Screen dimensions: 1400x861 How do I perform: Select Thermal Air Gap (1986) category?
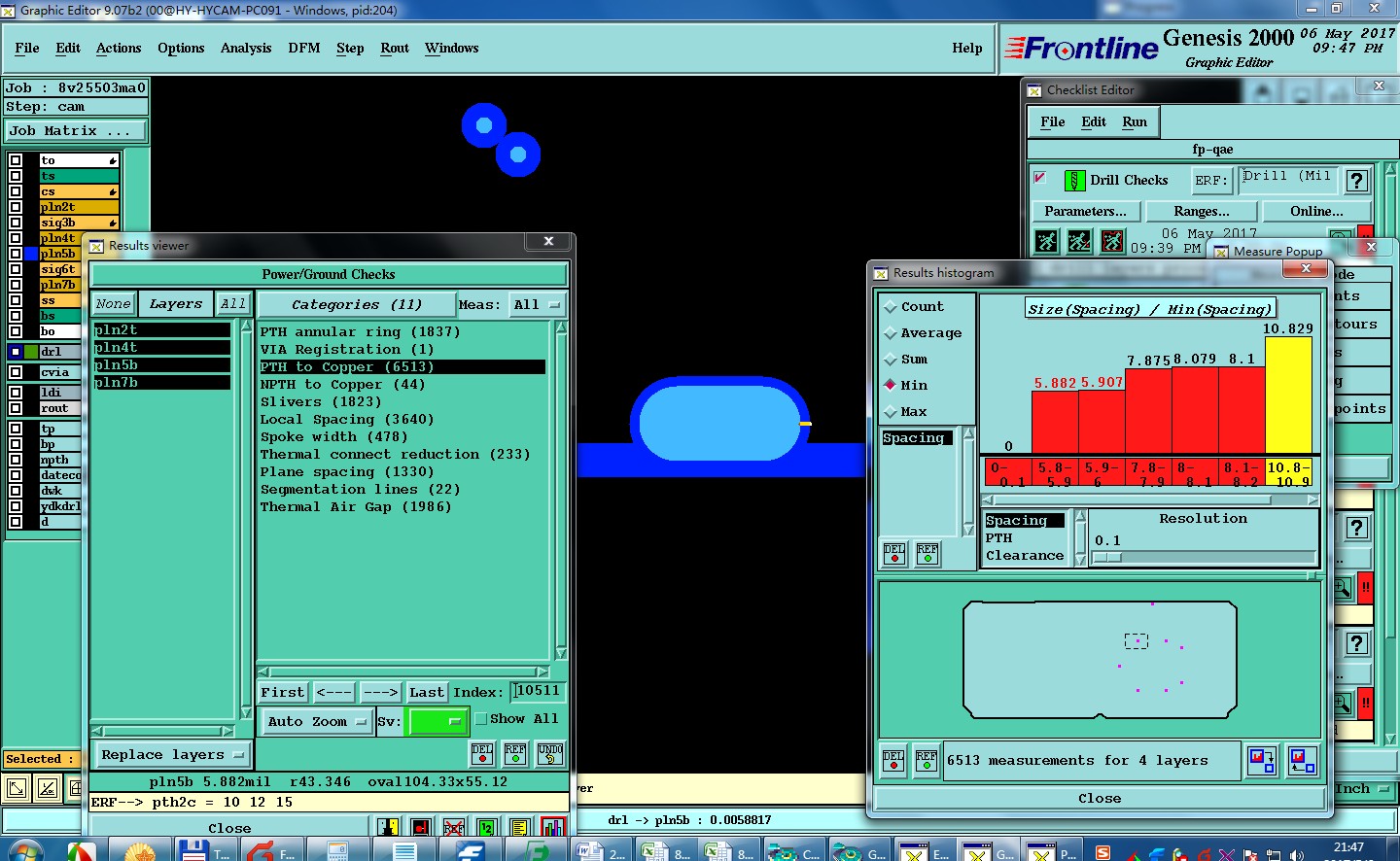coord(356,506)
